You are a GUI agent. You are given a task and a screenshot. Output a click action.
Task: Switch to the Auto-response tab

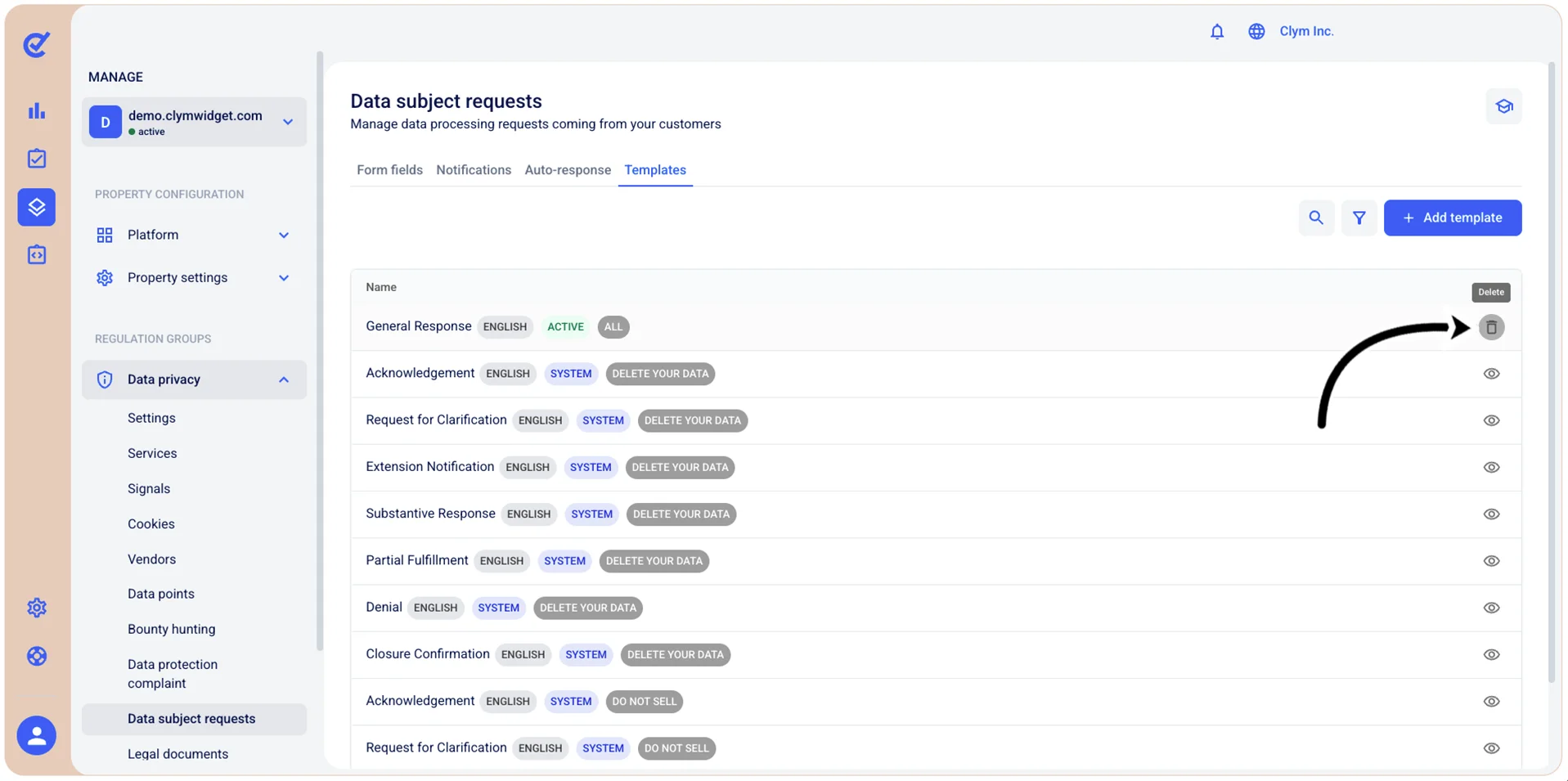coord(568,170)
